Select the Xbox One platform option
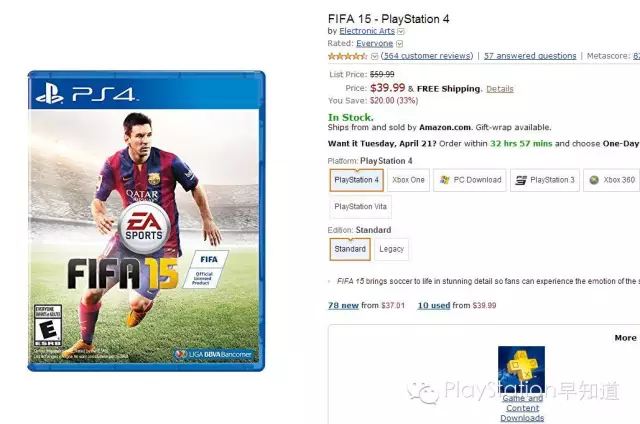 tap(408, 180)
